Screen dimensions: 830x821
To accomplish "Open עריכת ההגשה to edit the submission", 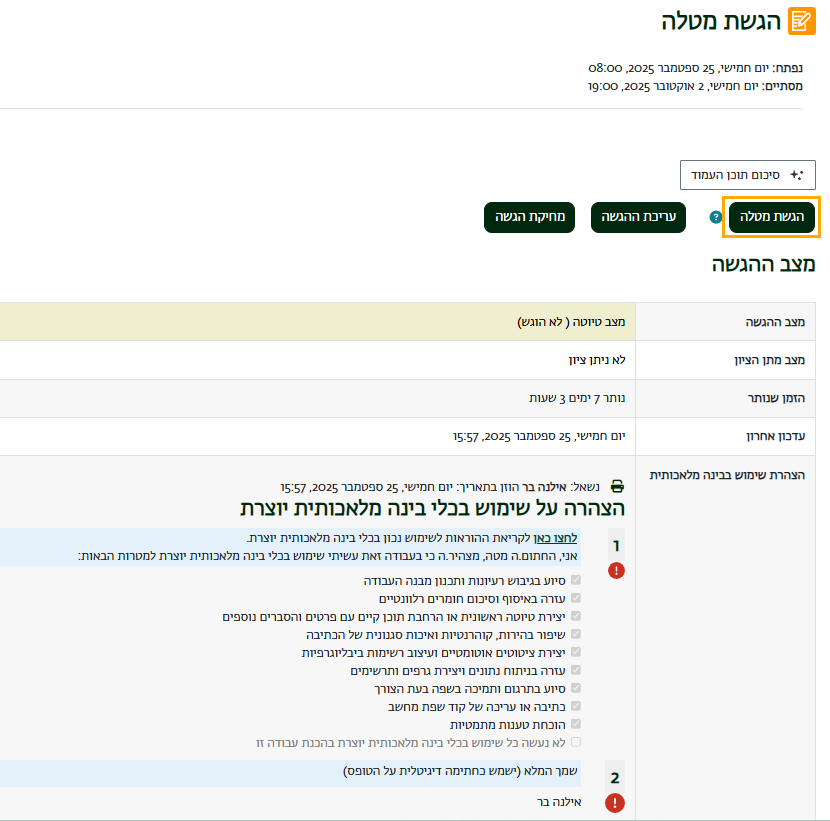I will click(x=639, y=217).
